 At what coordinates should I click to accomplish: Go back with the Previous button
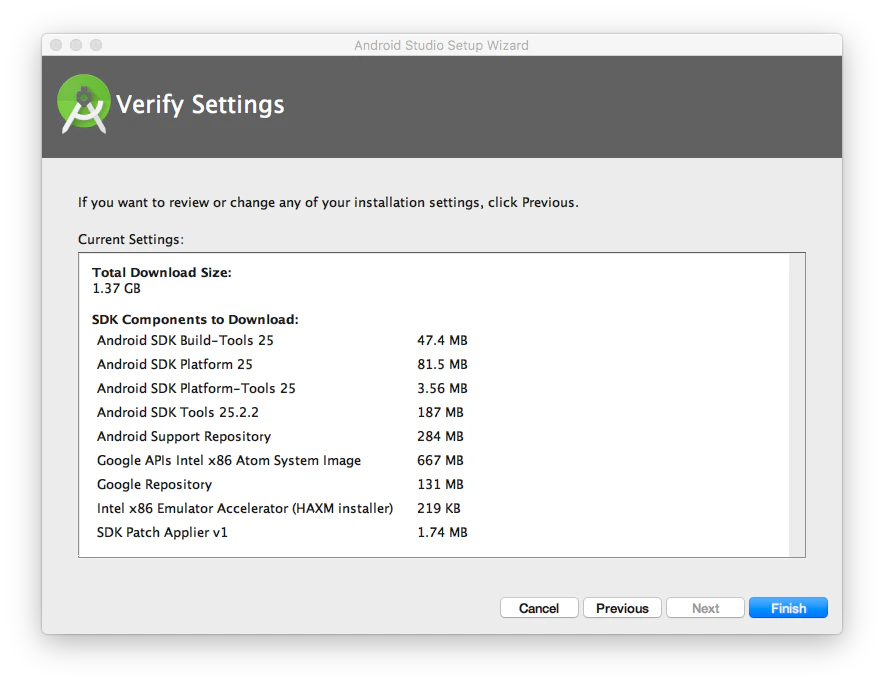tap(622, 608)
